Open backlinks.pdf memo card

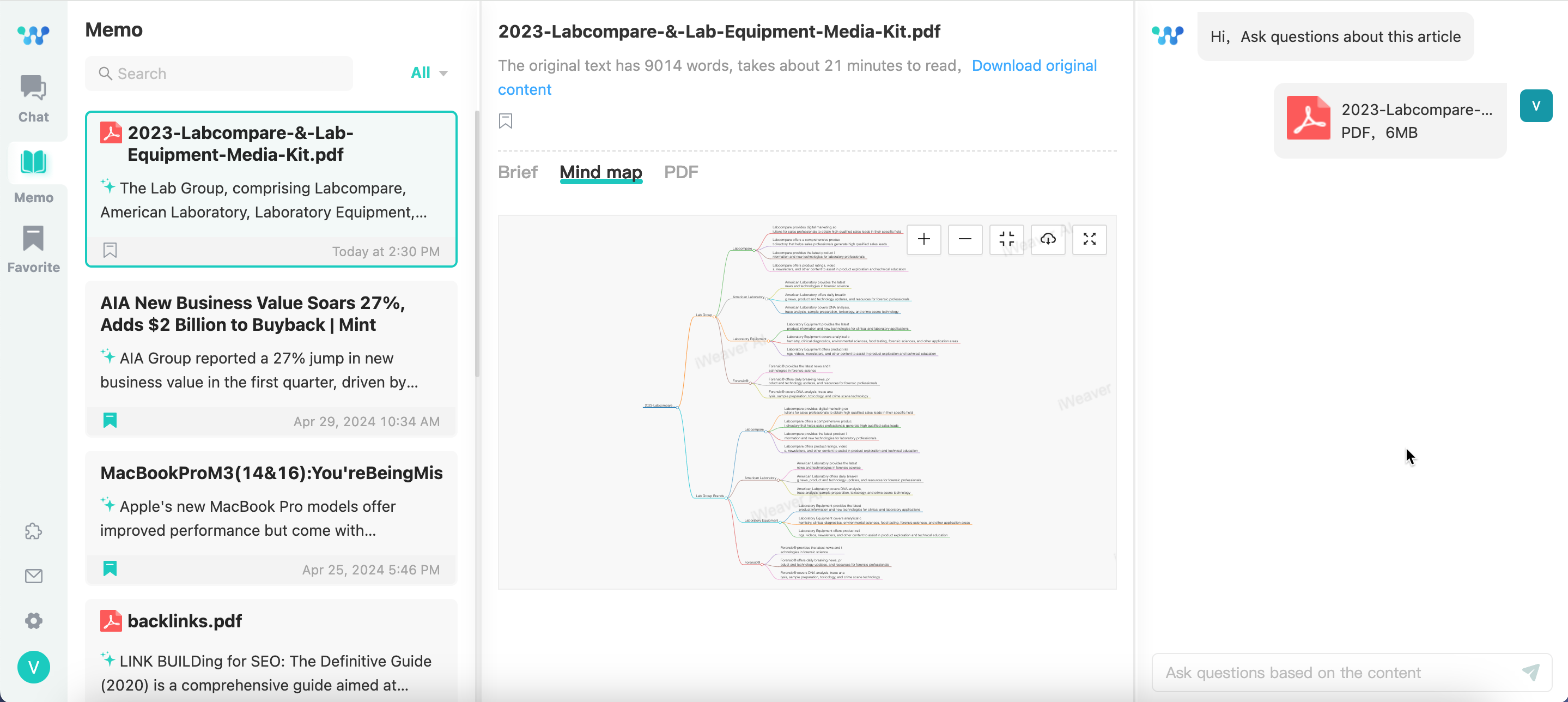point(271,650)
